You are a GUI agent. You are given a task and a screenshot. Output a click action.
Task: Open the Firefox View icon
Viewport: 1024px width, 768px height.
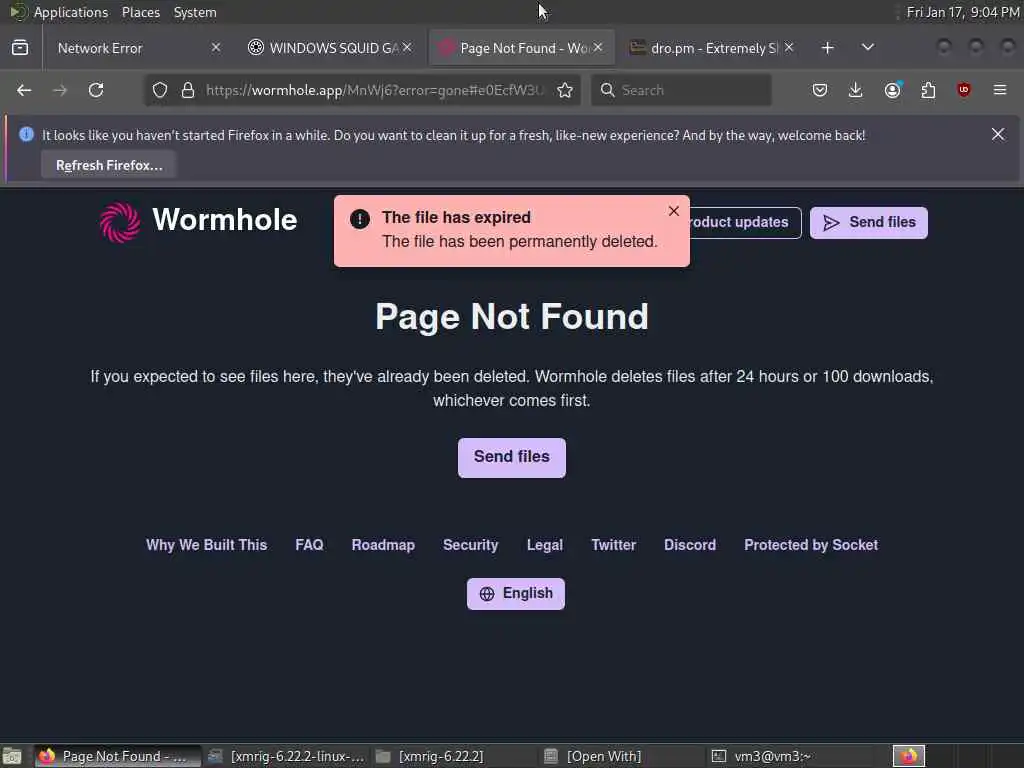pos(20,48)
